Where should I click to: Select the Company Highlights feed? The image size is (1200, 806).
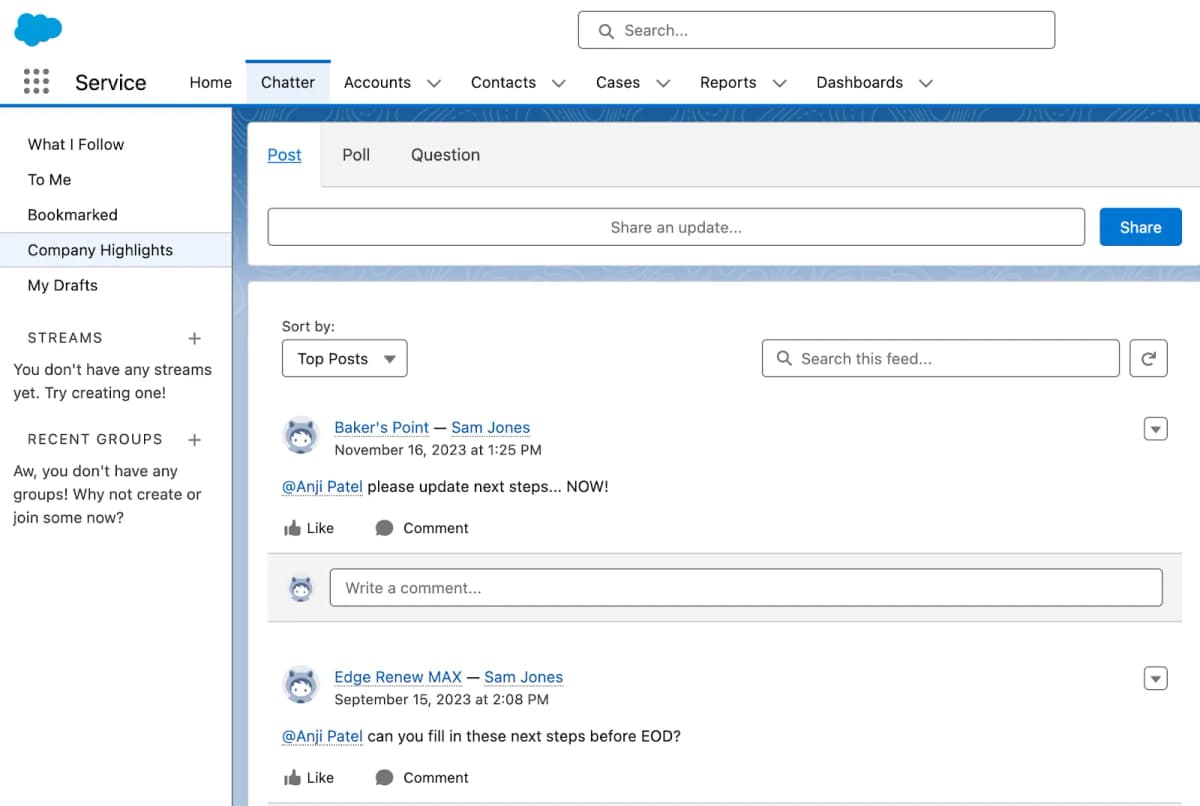click(116, 250)
